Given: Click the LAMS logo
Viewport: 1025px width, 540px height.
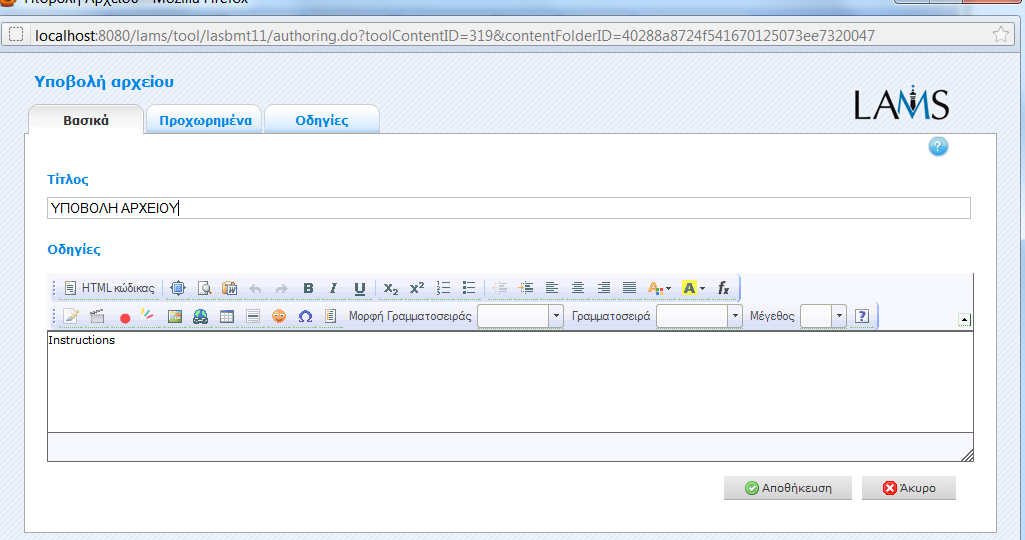Looking at the screenshot, I should [x=901, y=103].
